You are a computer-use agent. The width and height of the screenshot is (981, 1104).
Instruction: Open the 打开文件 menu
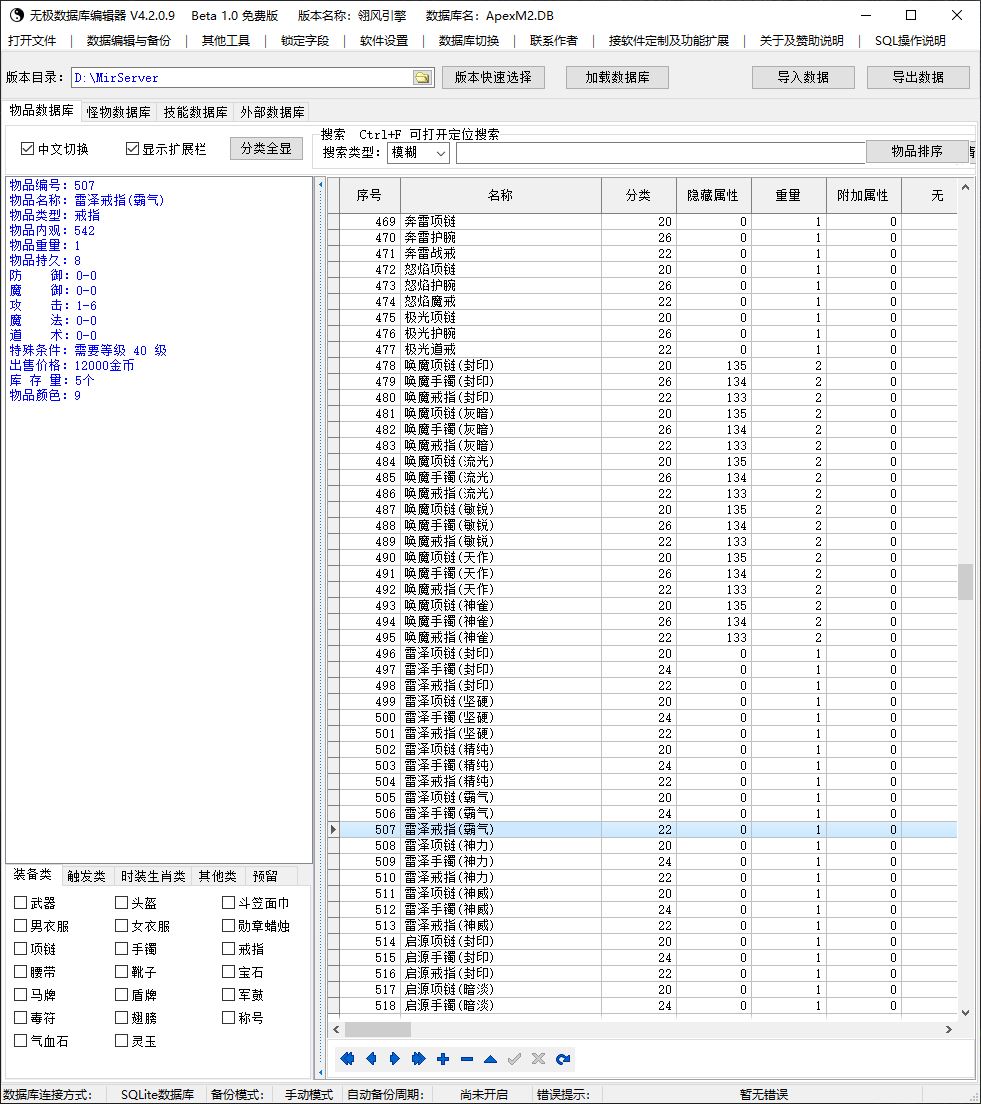32,41
